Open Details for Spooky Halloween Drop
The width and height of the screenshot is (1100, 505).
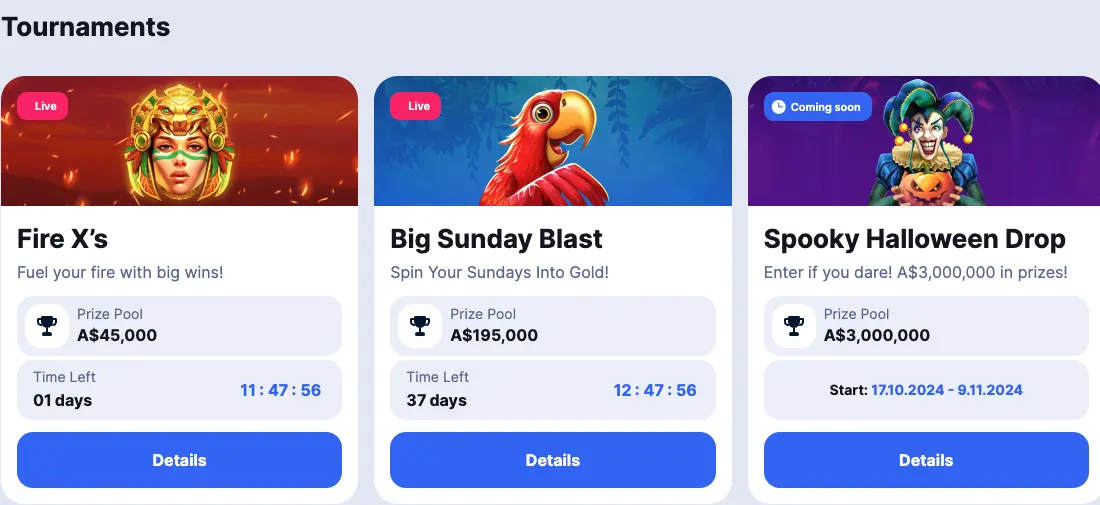coord(926,460)
